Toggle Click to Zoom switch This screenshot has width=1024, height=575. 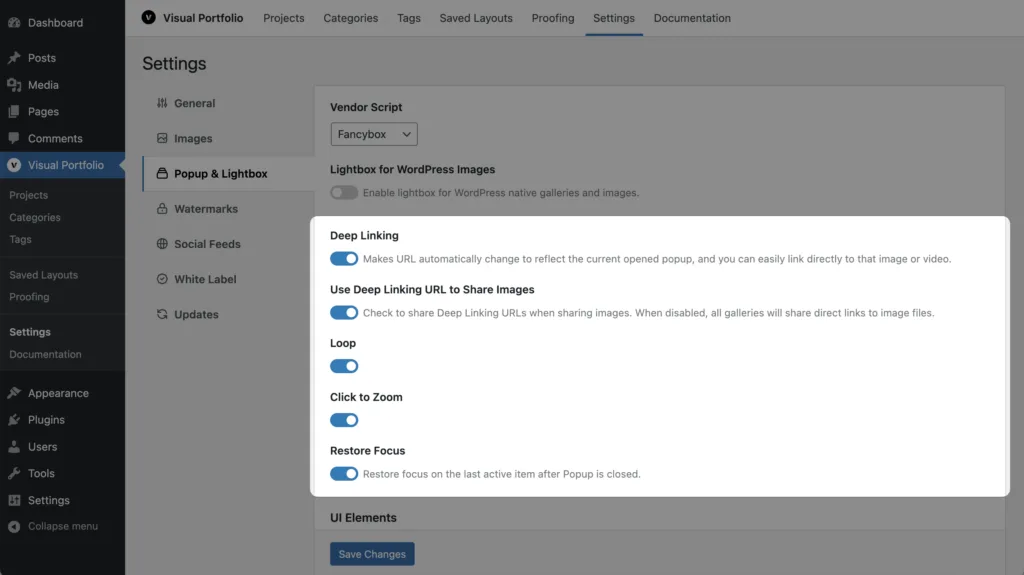(344, 420)
